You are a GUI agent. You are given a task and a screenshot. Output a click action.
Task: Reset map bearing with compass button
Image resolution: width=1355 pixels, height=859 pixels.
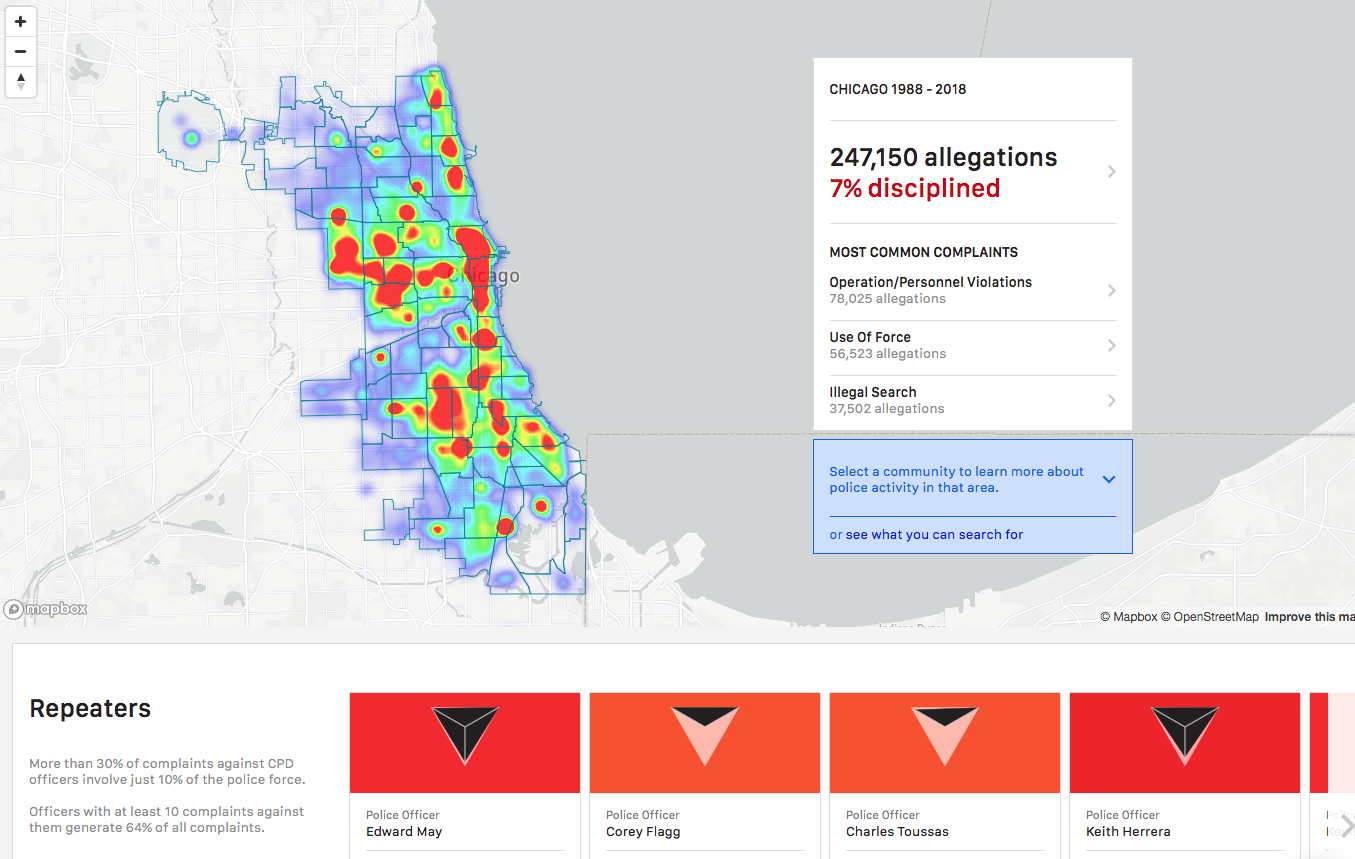click(20, 82)
